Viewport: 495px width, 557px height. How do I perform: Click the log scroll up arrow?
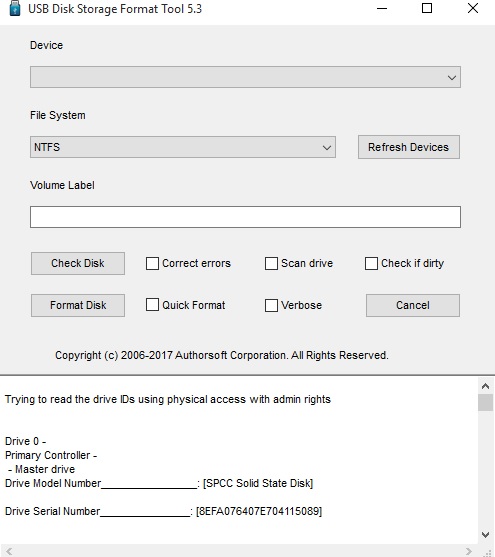point(485,386)
